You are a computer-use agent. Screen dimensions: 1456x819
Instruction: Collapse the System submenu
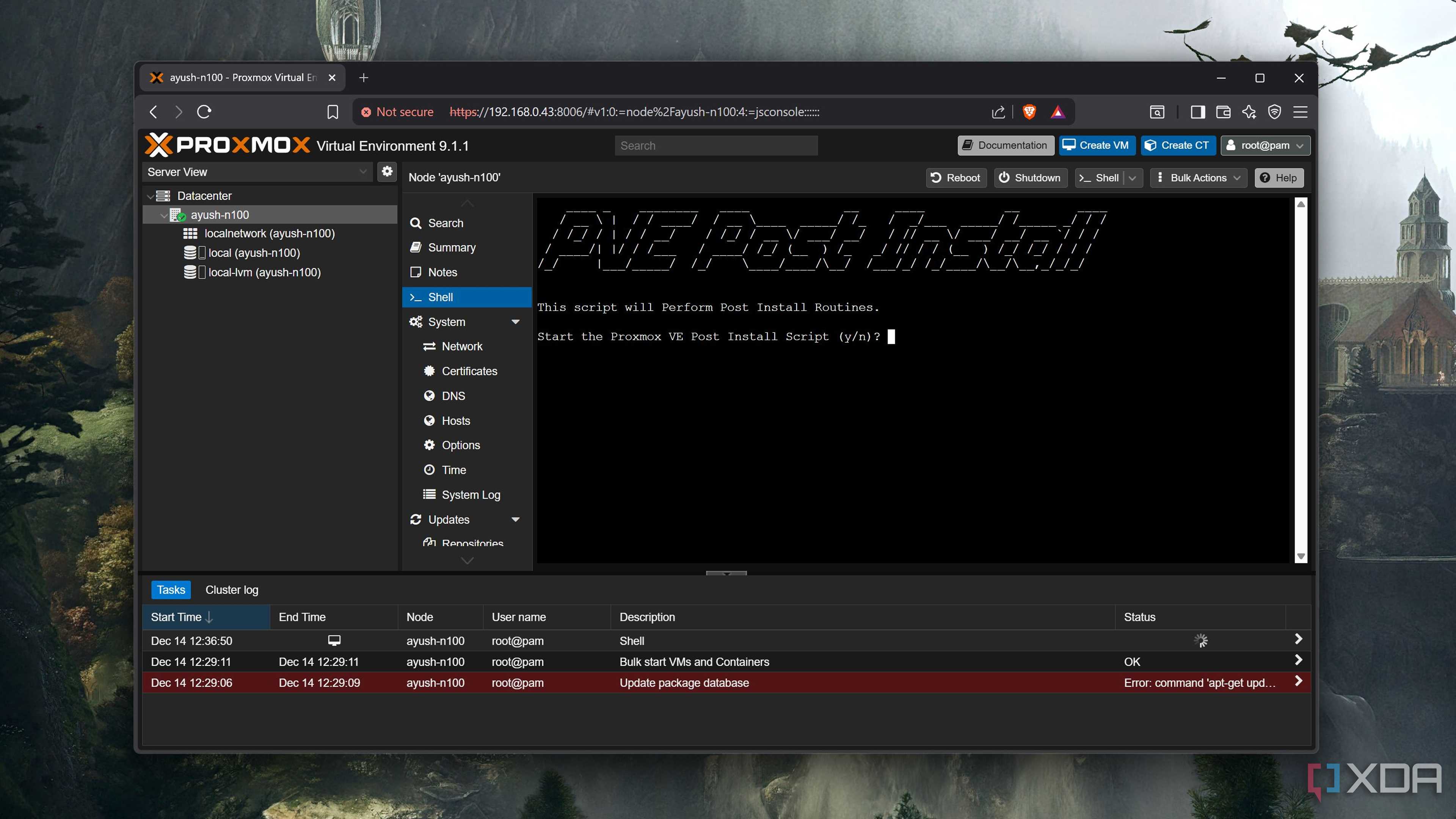pos(516,322)
